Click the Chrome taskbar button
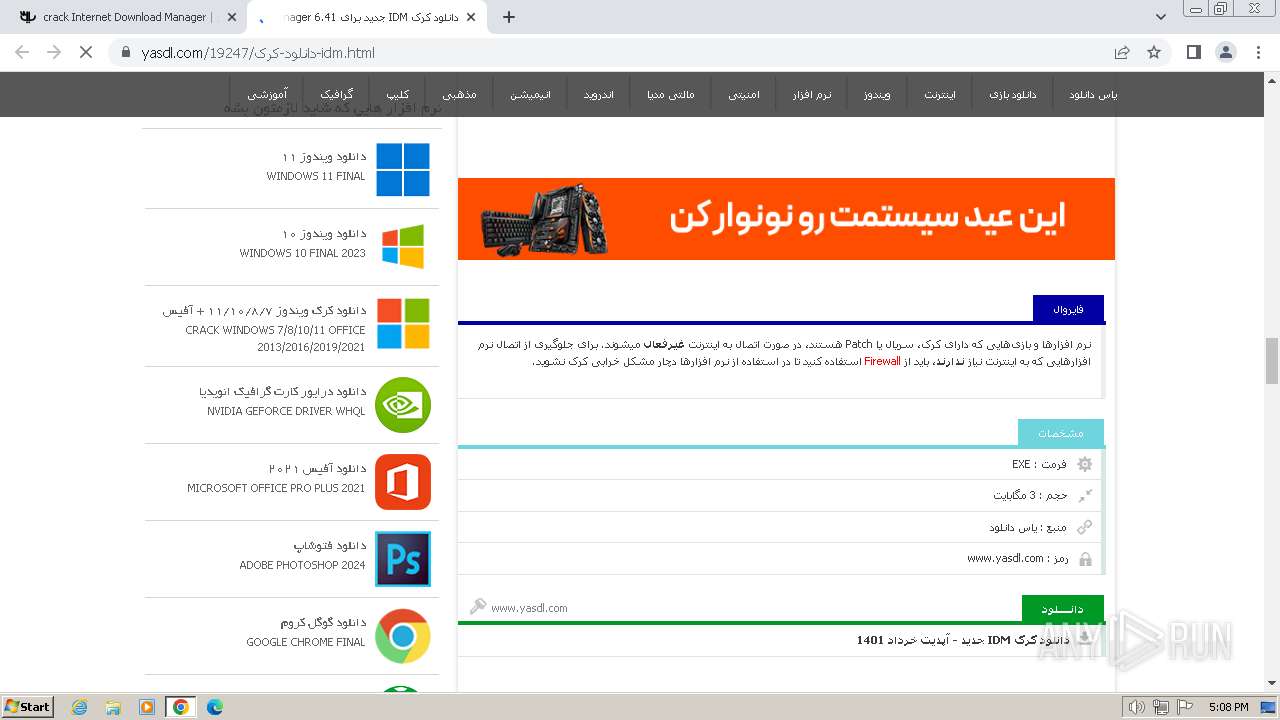 tap(181, 707)
